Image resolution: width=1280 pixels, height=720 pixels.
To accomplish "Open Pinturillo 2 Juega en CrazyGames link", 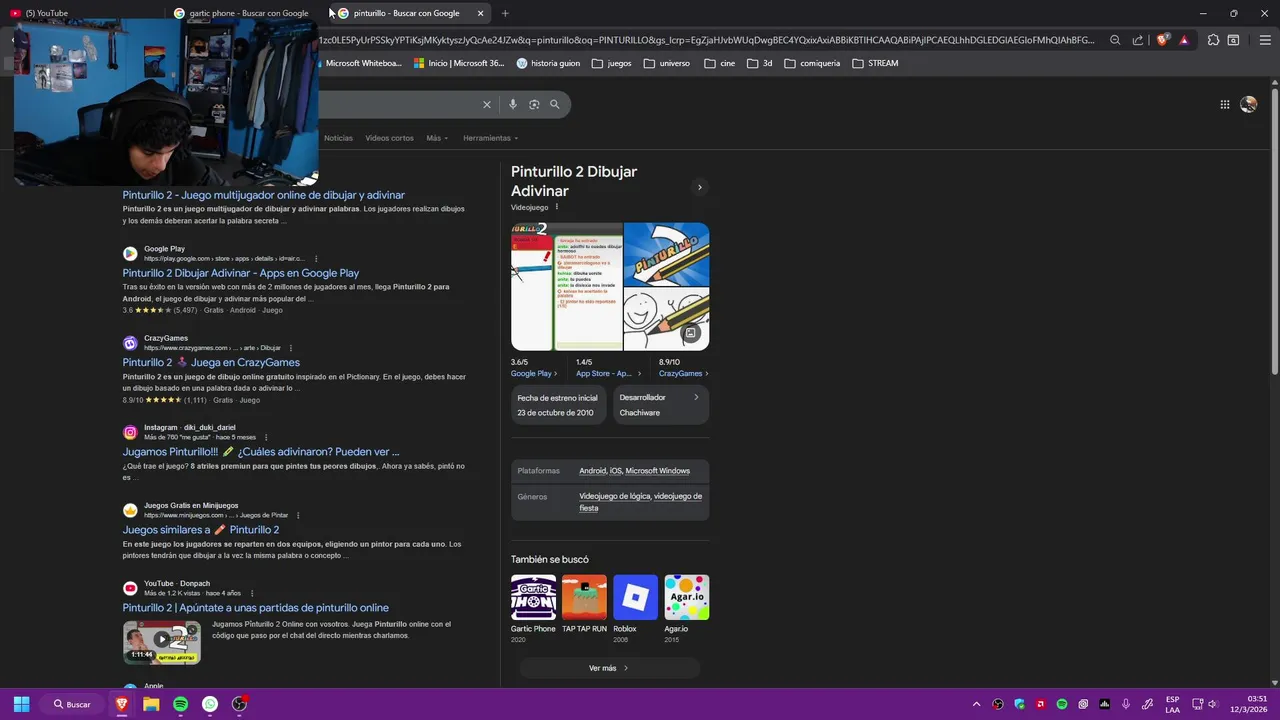I will 211,362.
